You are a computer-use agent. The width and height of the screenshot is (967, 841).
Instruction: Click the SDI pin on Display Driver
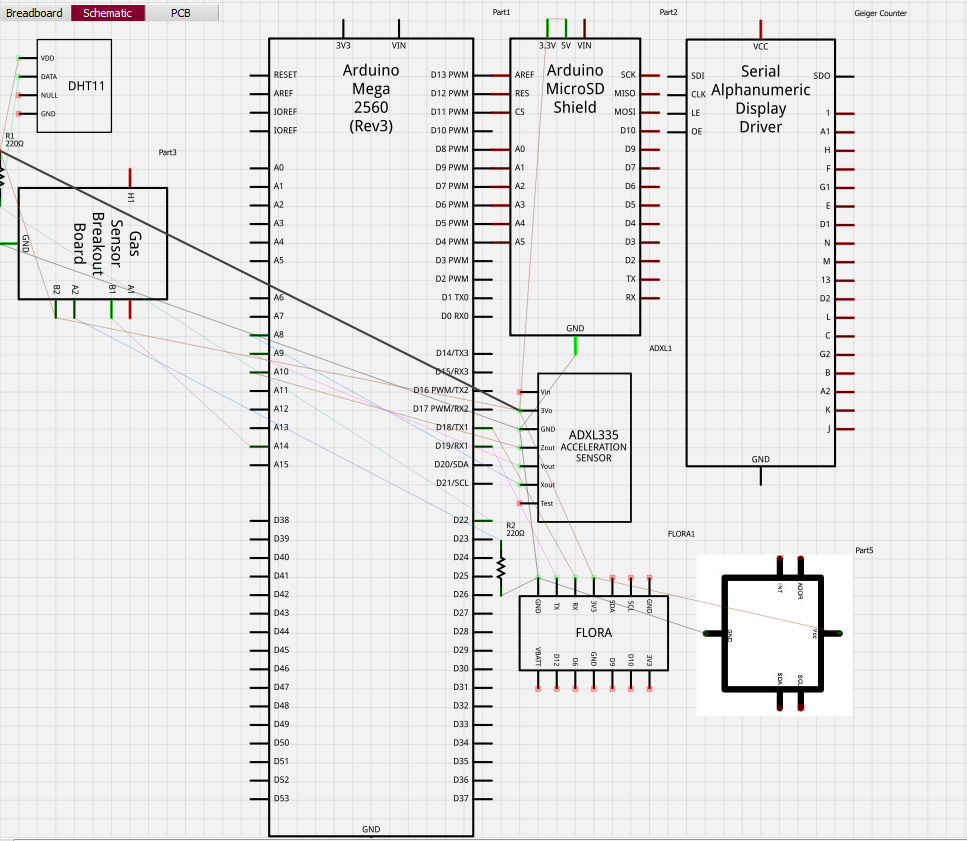[x=677, y=76]
